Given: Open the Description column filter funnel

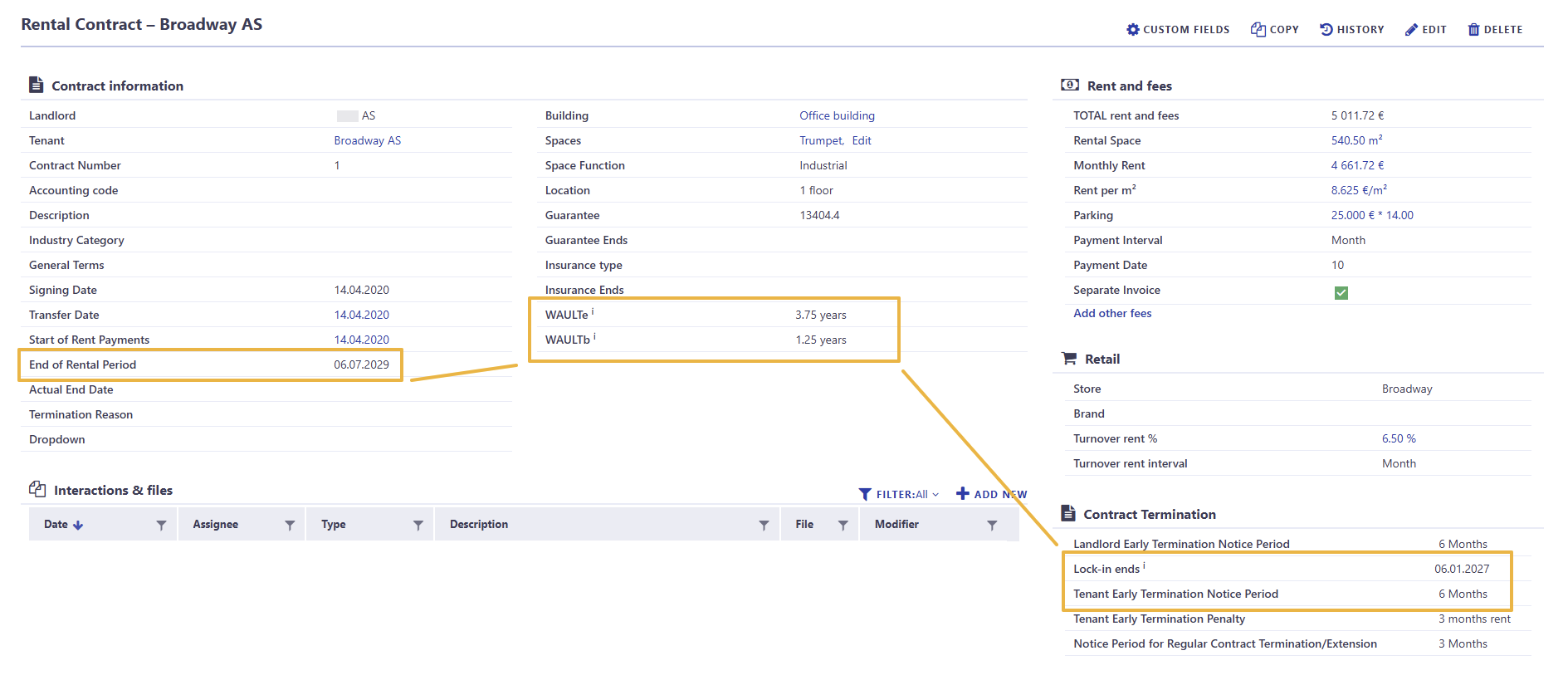Looking at the screenshot, I should tap(764, 525).
